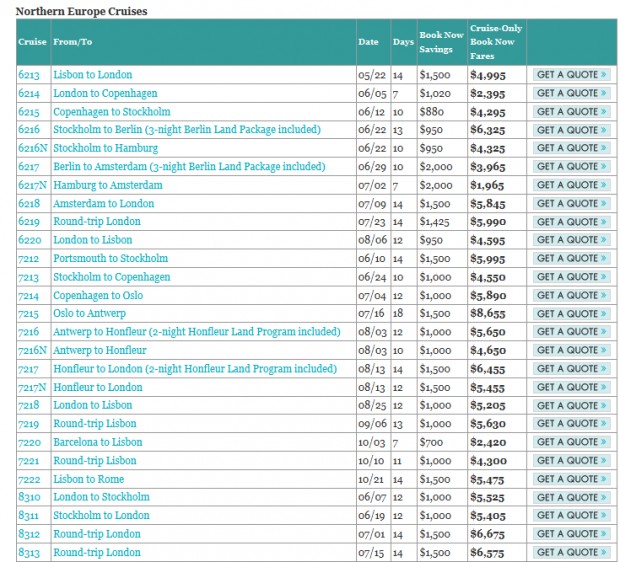Open cruise number 6217N link
This screenshot has height=562, width=620.
pos(32,185)
